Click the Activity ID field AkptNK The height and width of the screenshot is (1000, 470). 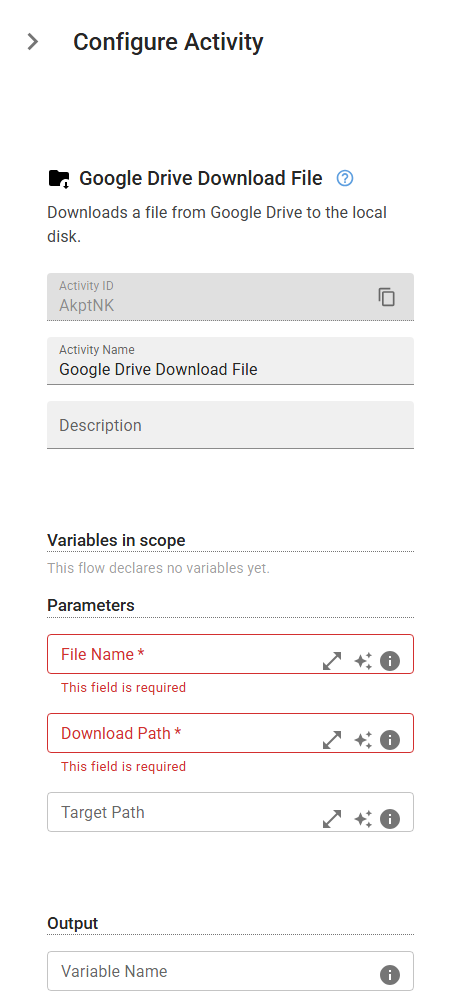click(230, 297)
